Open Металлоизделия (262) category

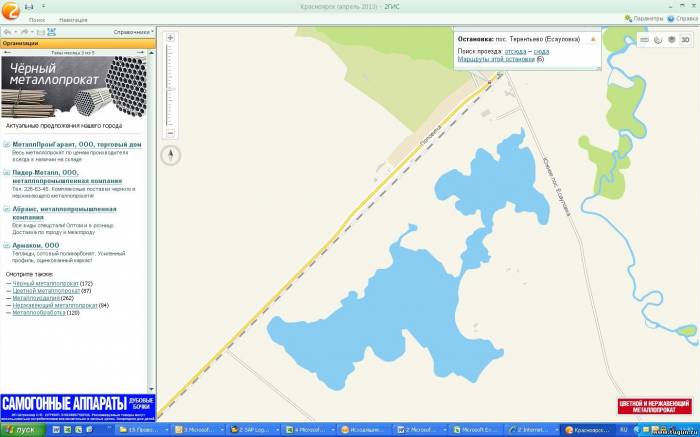pos(36,298)
